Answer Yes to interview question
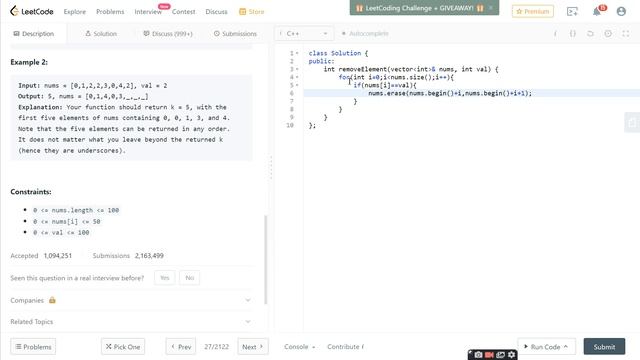 click(164, 278)
